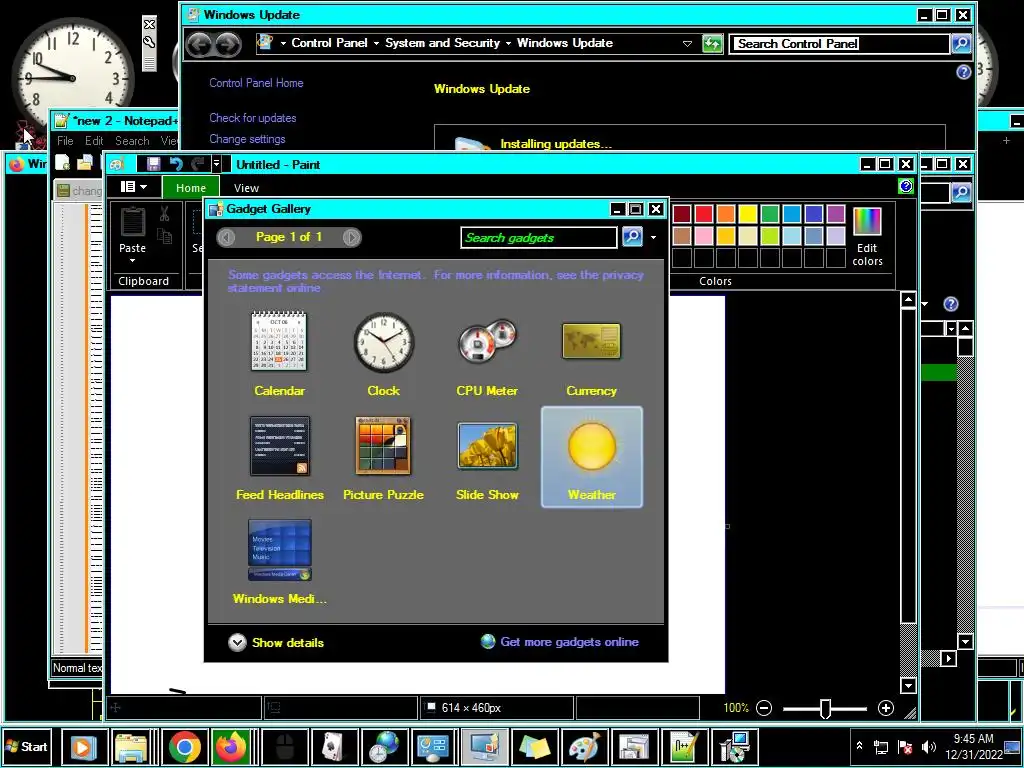1024x768 pixels.
Task: Pick the pink color swatch in Paint
Action: coord(704,236)
